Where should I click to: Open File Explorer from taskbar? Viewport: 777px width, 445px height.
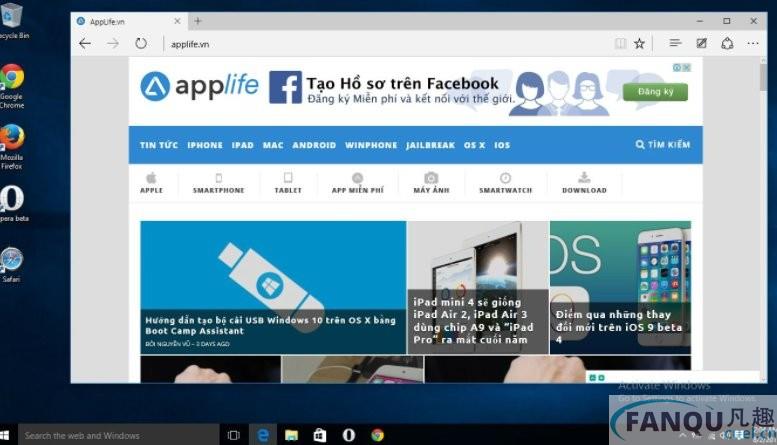pos(291,435)
